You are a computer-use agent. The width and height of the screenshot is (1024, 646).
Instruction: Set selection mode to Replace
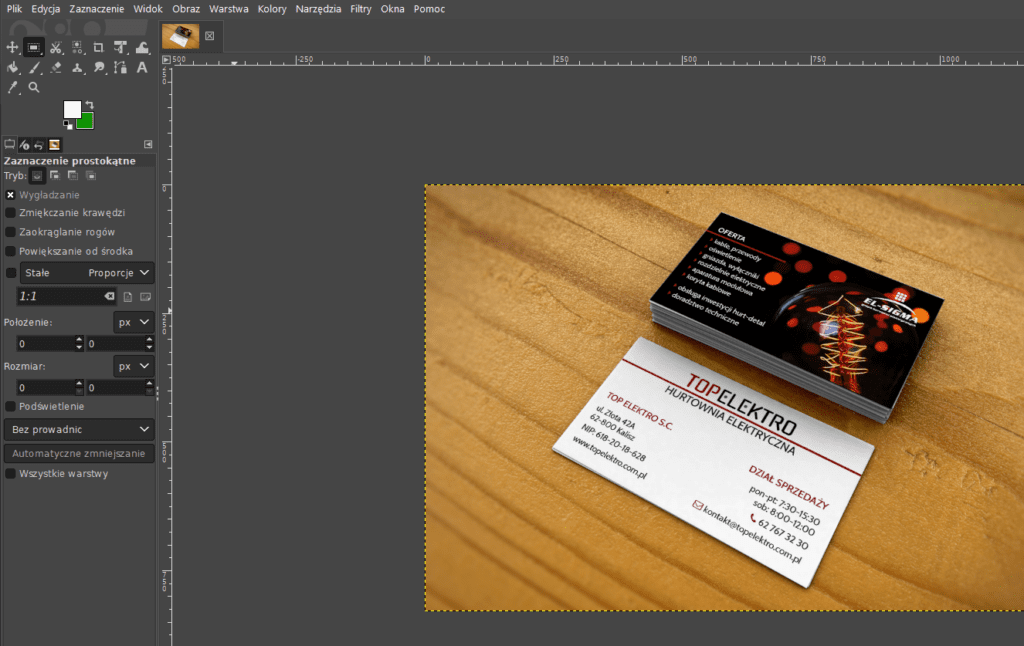coord(37,176)
